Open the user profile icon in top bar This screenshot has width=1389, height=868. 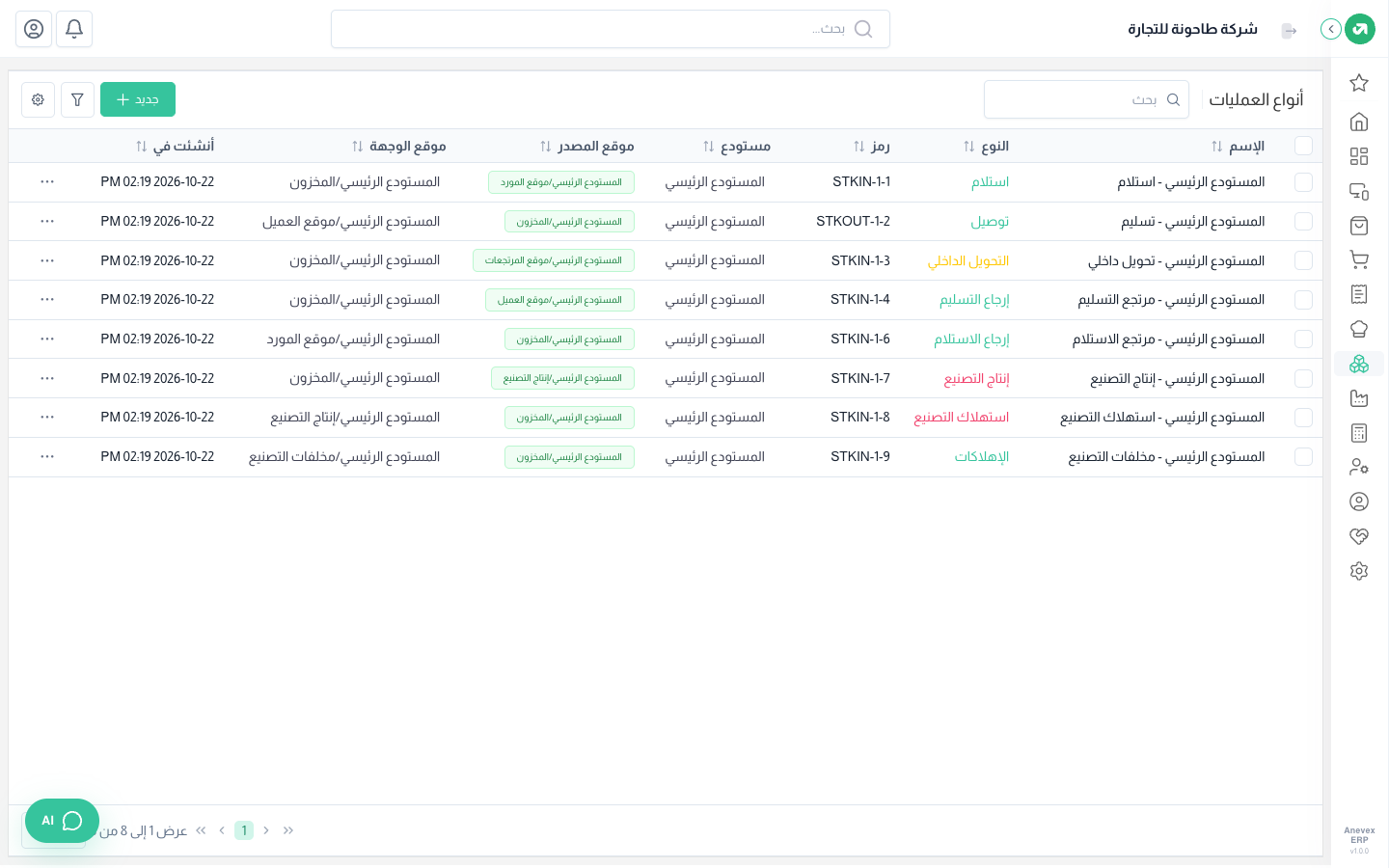[x=34, y=29]
